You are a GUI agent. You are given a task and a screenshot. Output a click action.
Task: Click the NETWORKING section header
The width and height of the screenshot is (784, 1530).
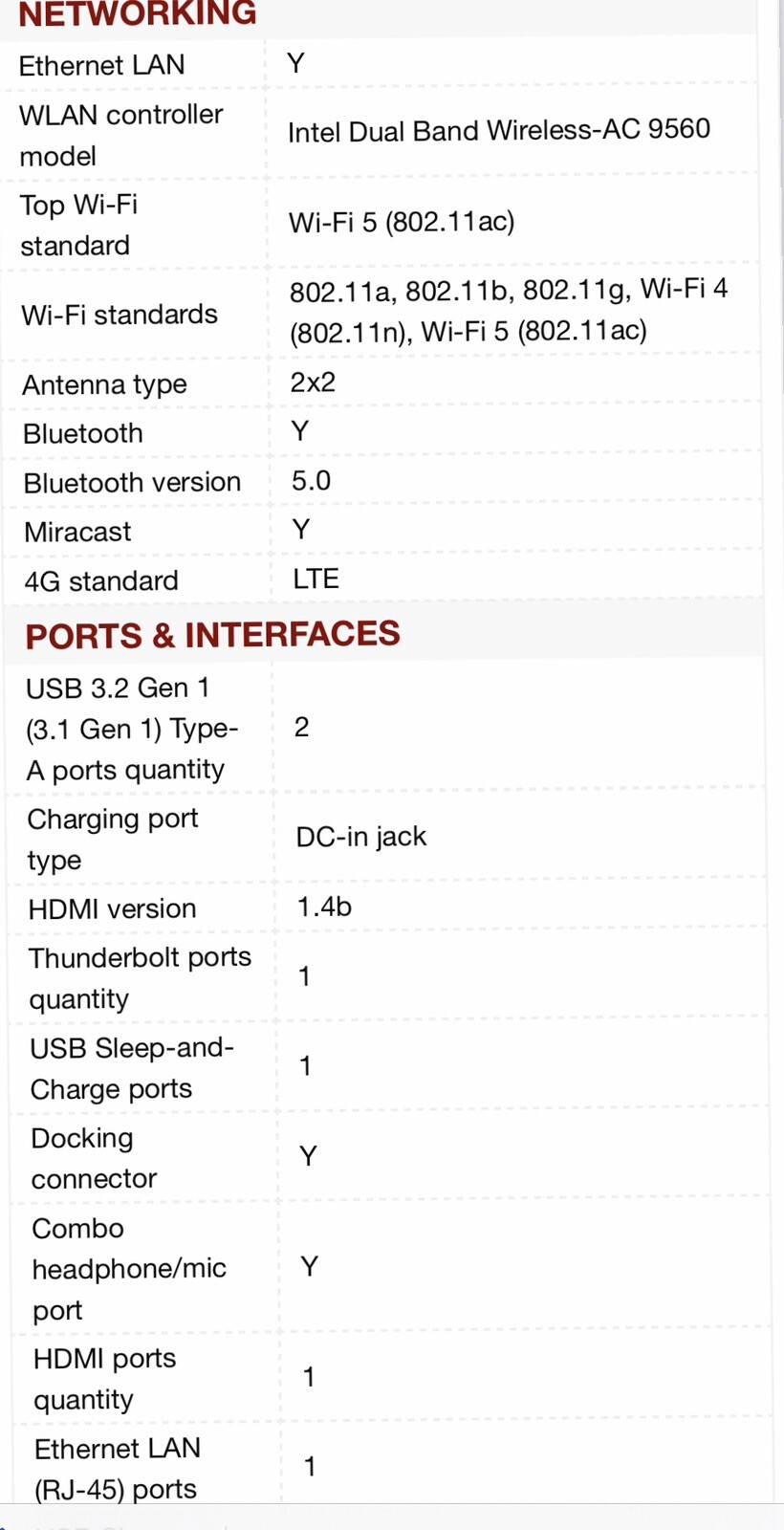138,14
